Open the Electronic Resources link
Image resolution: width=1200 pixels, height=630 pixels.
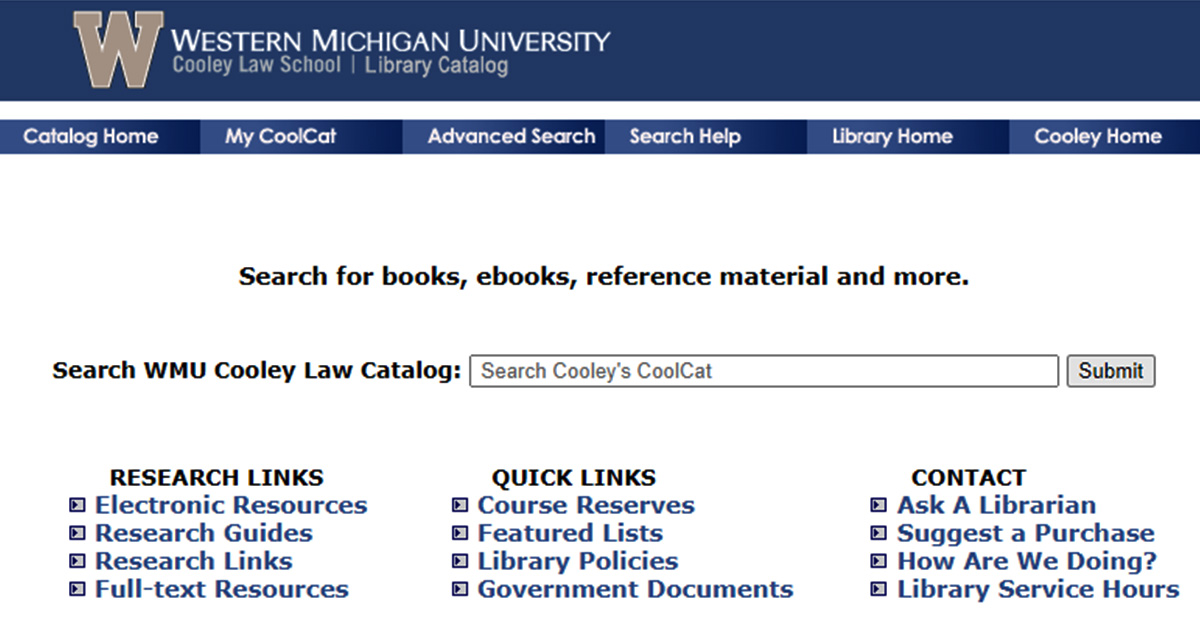pos(231,506)
